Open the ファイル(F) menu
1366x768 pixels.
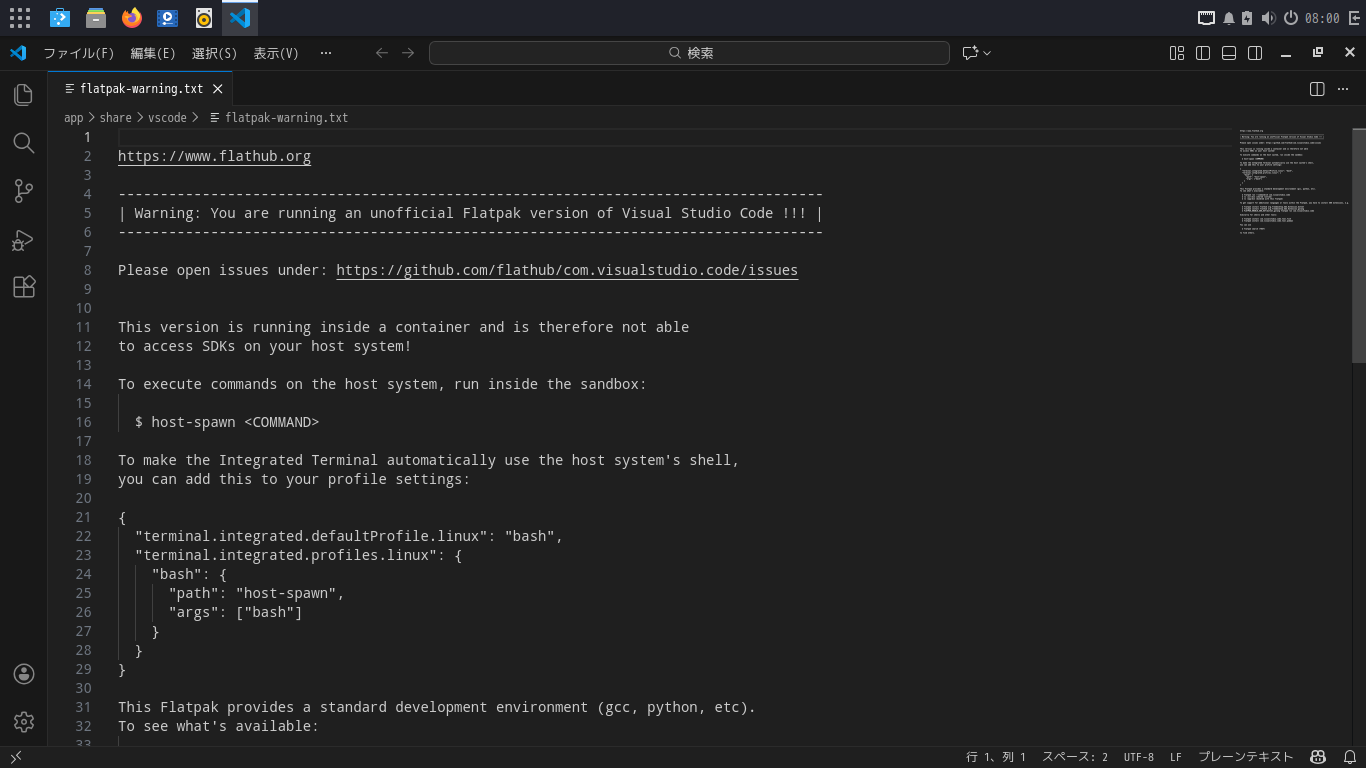(79, 53)
